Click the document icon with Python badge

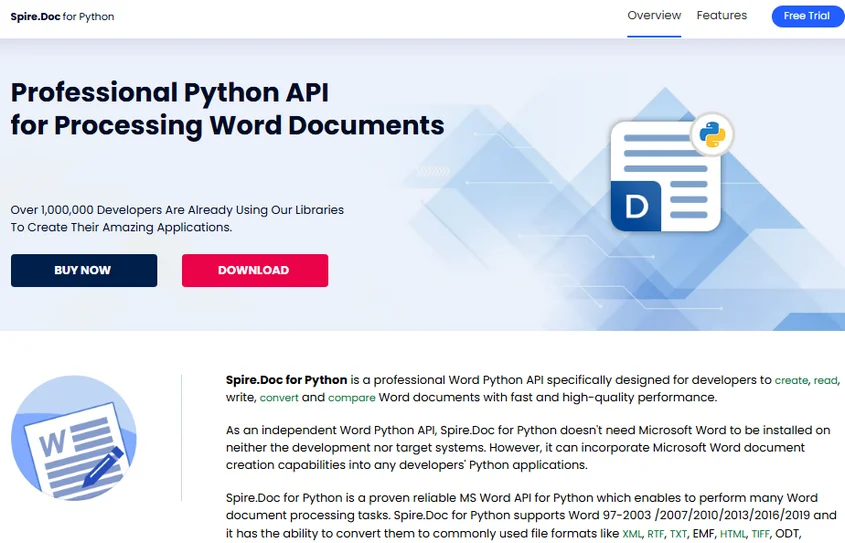[x=665, y=176]
